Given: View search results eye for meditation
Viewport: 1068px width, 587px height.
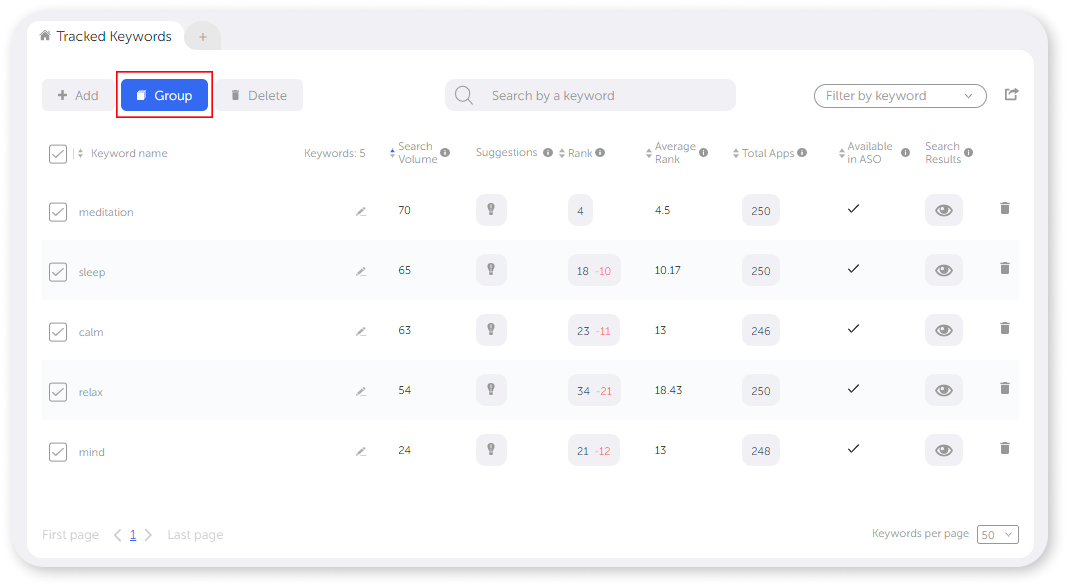Looking at the screenshot, I should click(943, 210).
